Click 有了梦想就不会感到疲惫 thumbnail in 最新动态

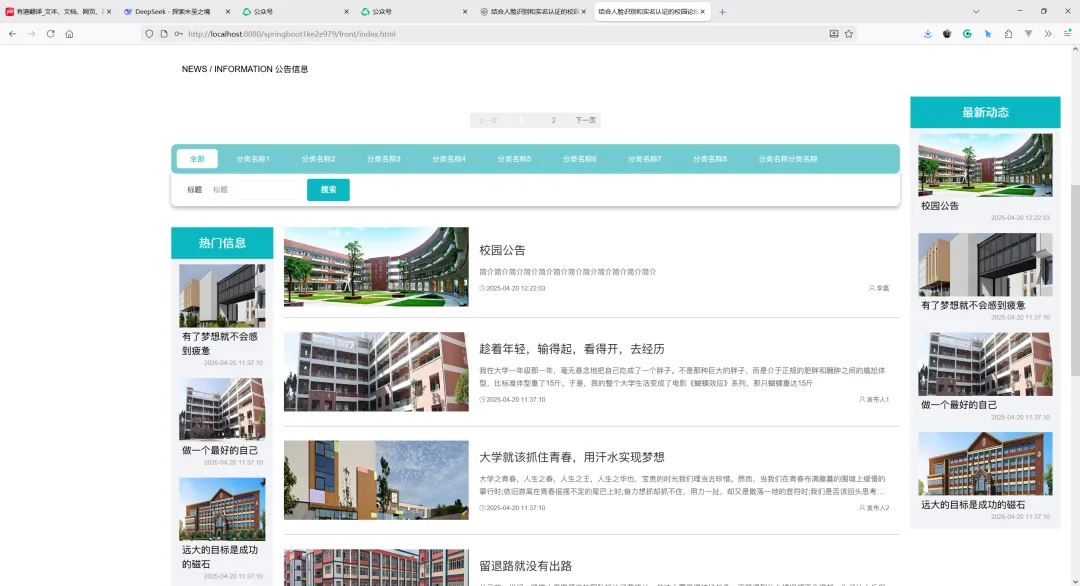[x=985, y=264]
